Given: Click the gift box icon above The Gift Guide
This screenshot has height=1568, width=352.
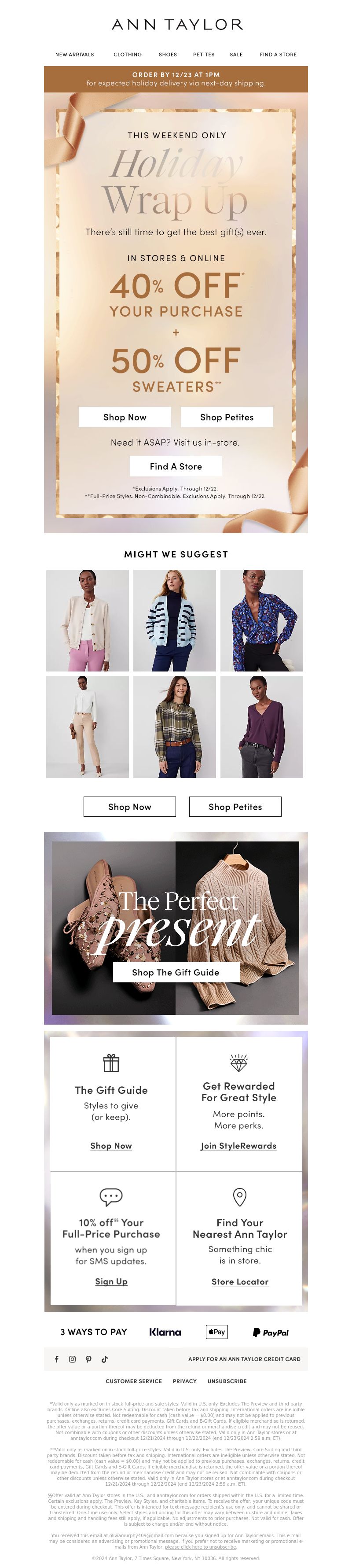Looking at the screenshot, I should coord(111,1063).
